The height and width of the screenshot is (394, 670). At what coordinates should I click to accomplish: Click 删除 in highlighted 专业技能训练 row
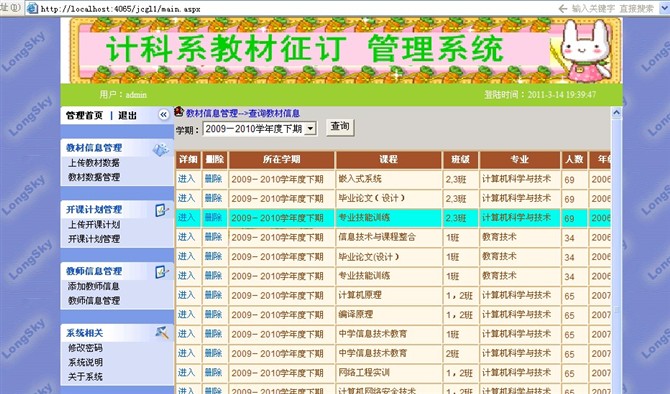tap(213, 218)
